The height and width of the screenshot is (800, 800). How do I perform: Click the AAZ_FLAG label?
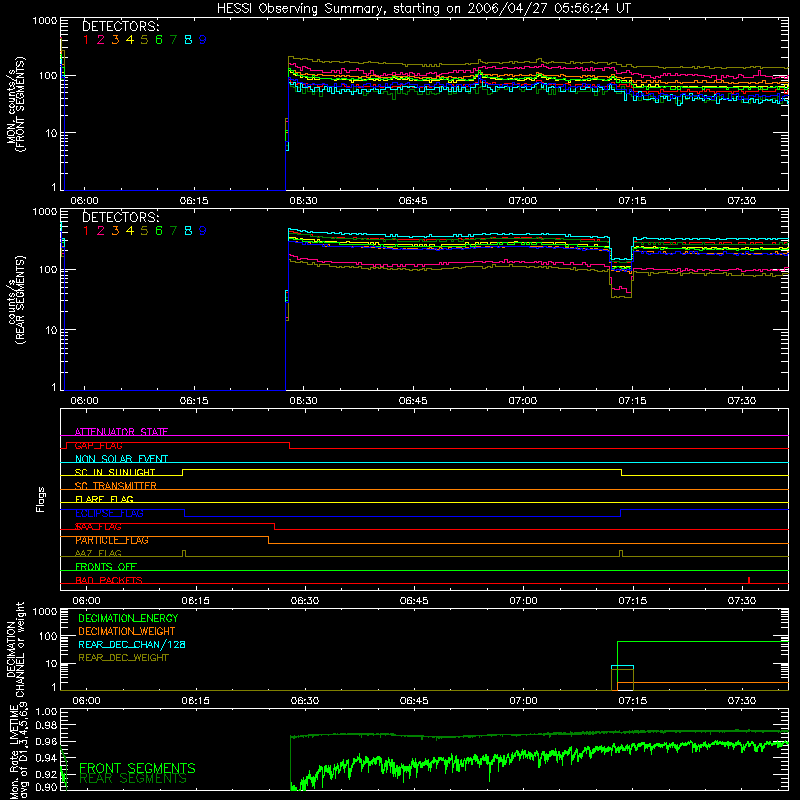[98, 553]
